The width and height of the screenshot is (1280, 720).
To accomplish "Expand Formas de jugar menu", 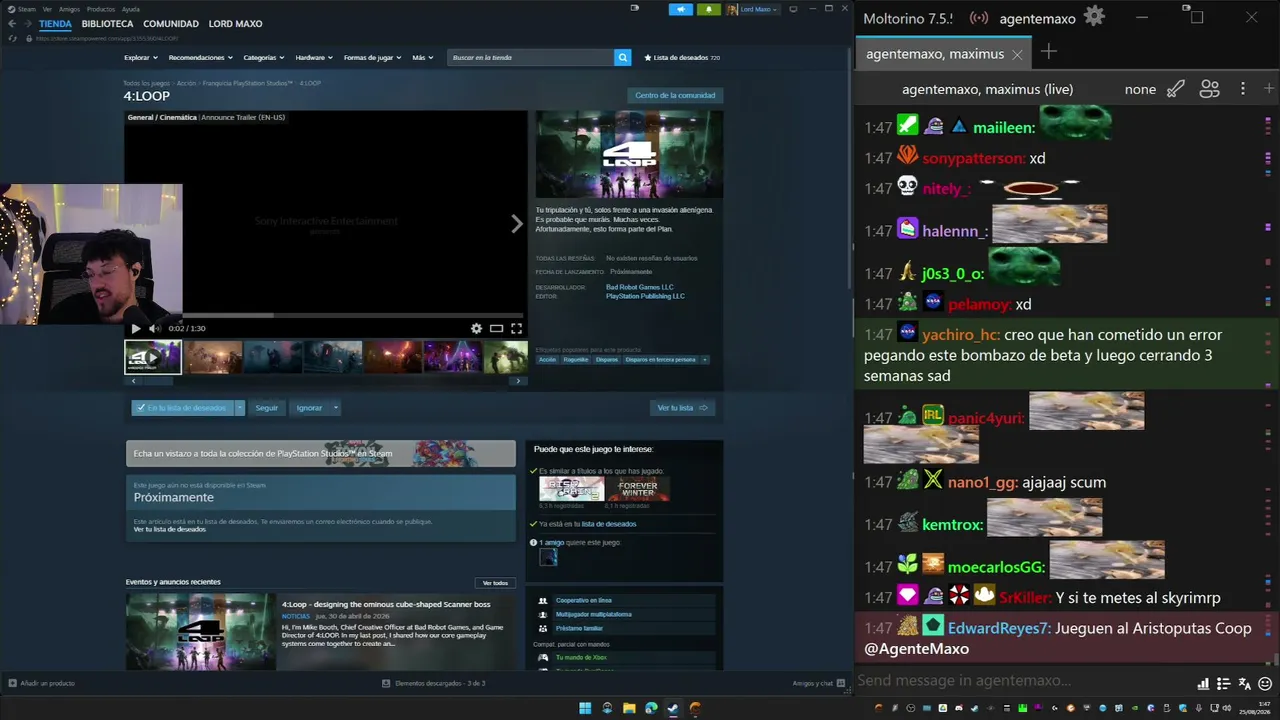I will coord(373,58).
